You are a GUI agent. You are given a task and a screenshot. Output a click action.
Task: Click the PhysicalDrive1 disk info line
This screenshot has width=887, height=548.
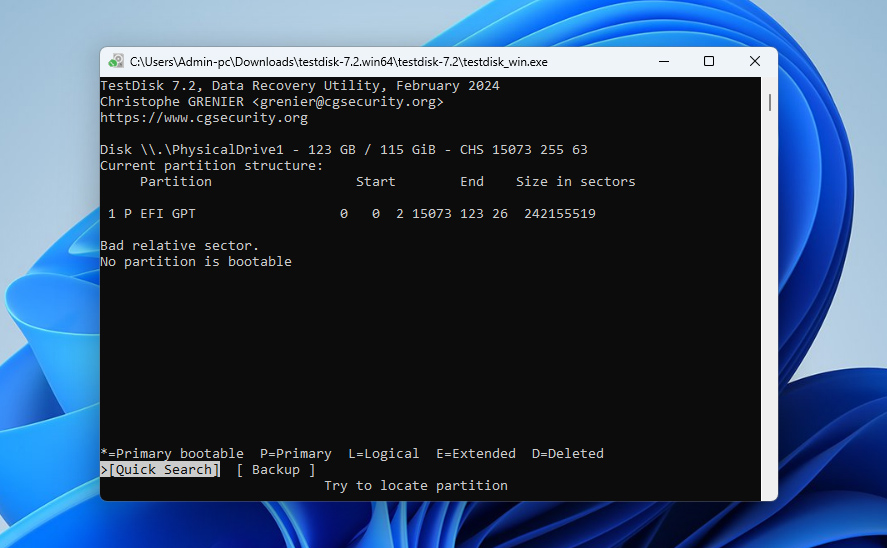(x=344, y=150)
